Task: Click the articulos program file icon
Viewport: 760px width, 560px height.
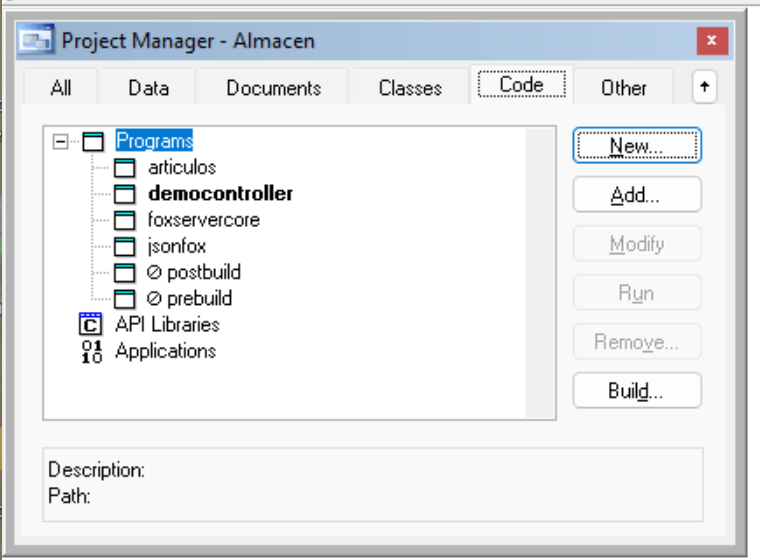Action: (x=125, y=168)
